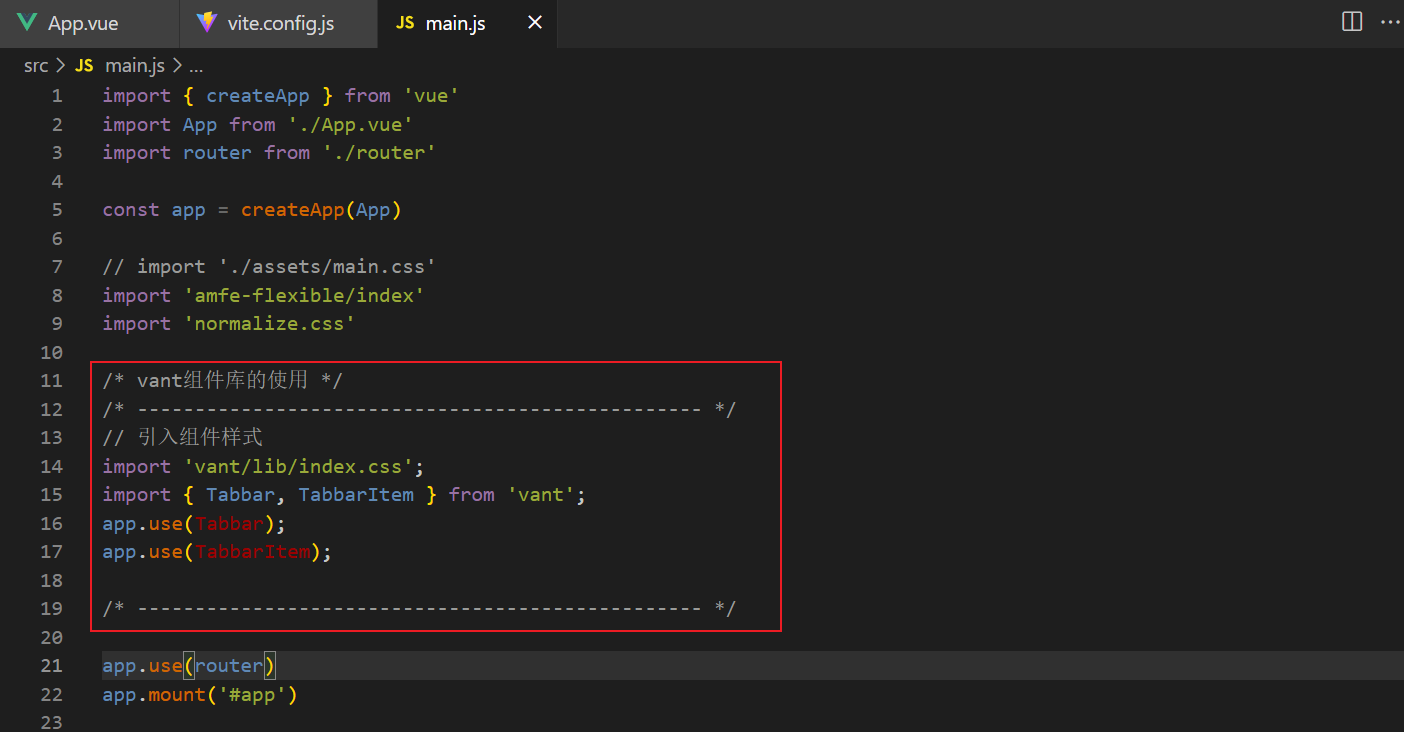1404x732 pixels.
Task: Click 'app.use(TabbarItem)' on line 17
Action: [211, 552]
